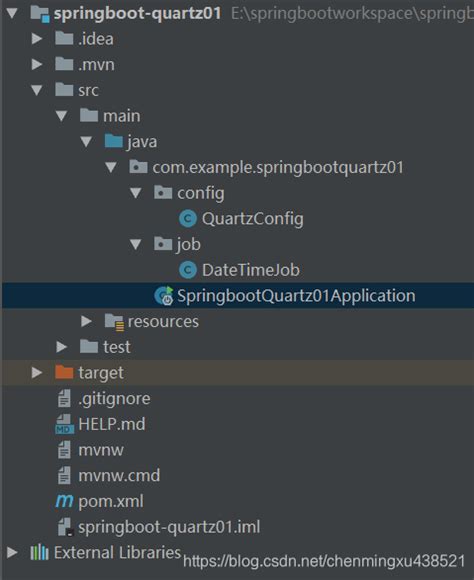
Task: Open the blog.csdn.net watermark link
Action: coord(324,561)
